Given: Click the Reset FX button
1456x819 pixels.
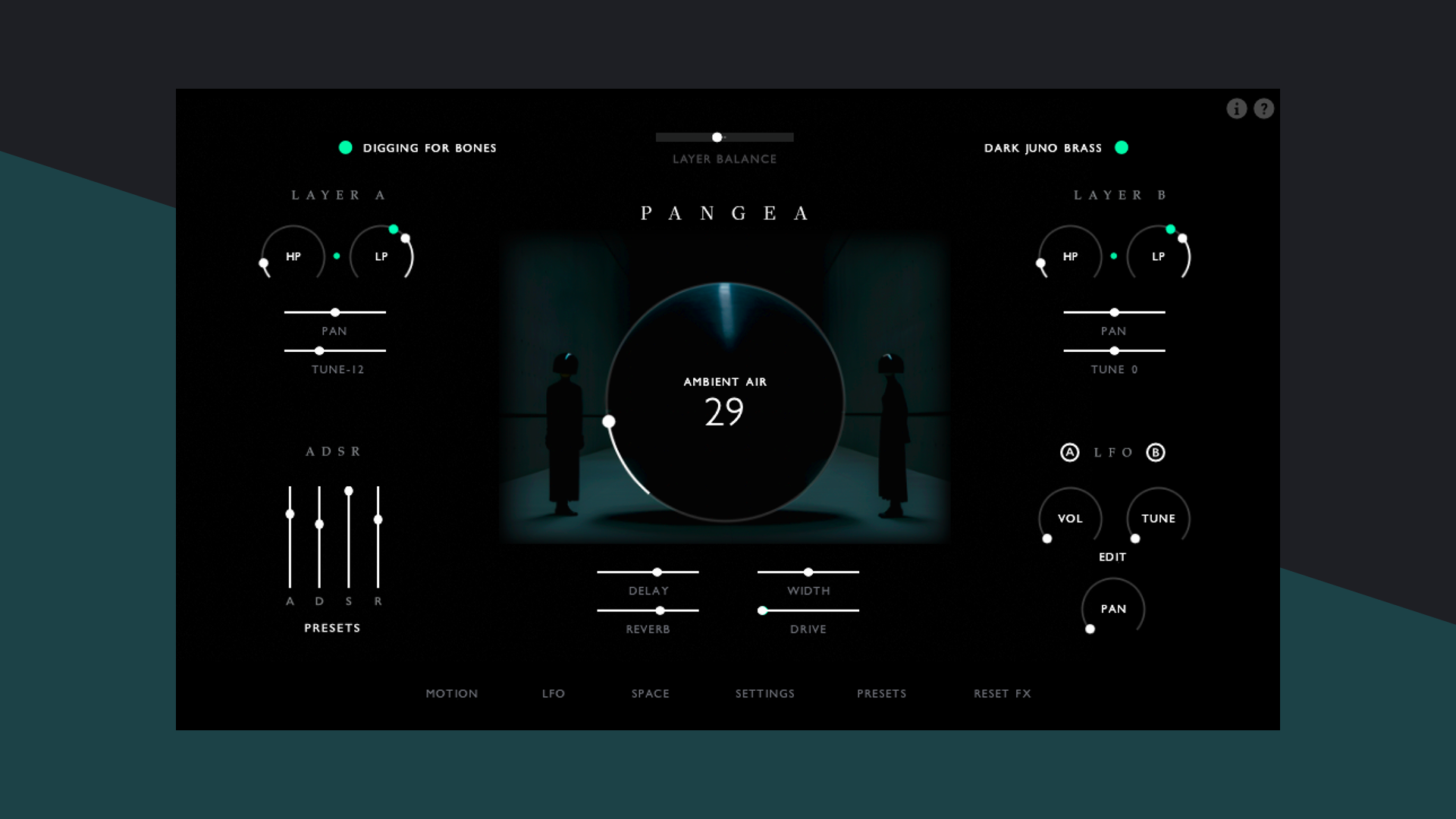Looking at the screenshot, I should click(1003, 694).
